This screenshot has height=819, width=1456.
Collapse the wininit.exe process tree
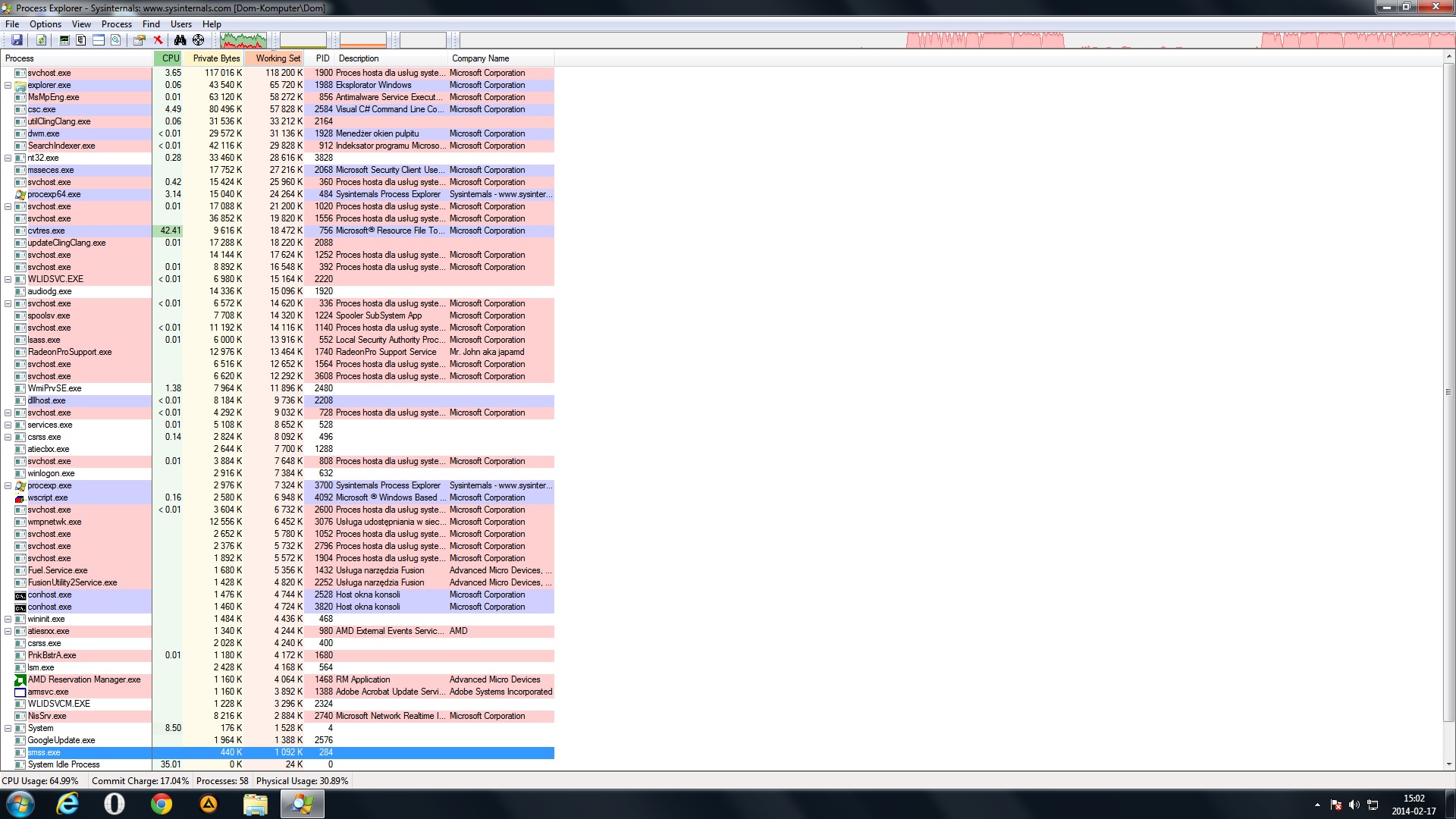click(x=8, y=619)
